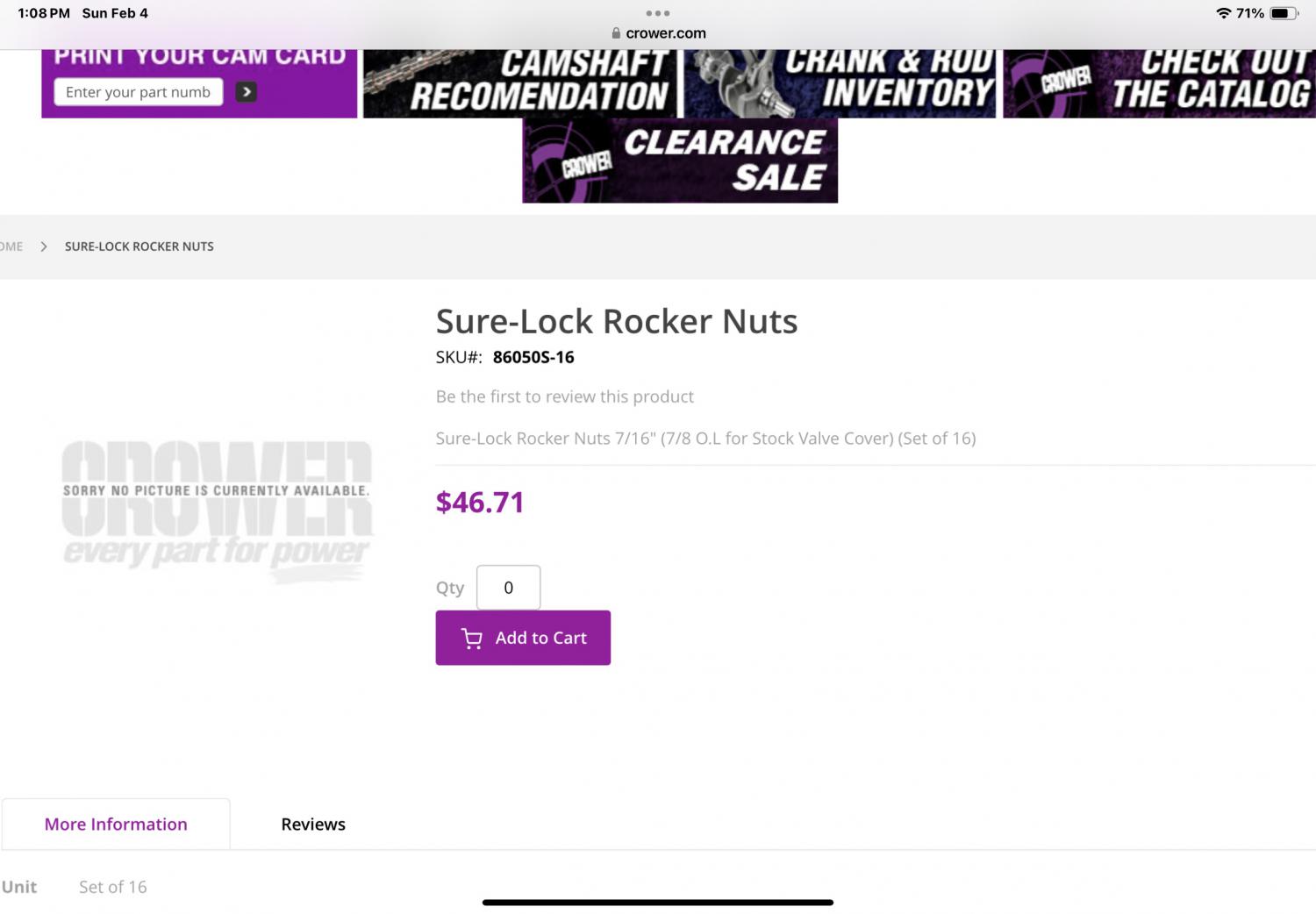Click the Crower logo on Clearance Sale banner
This screenshot has height=914, width=1316.
coord(586,163)
